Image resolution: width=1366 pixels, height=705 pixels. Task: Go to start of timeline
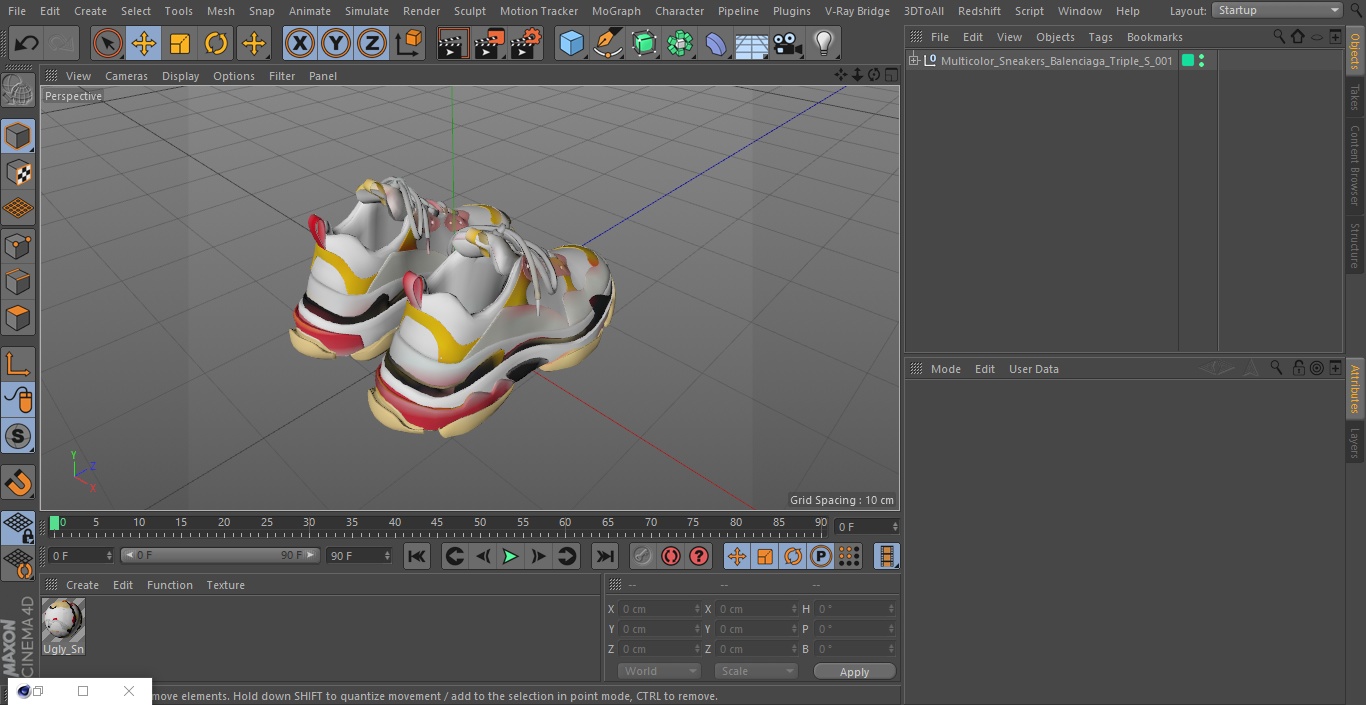coord(417,556)
